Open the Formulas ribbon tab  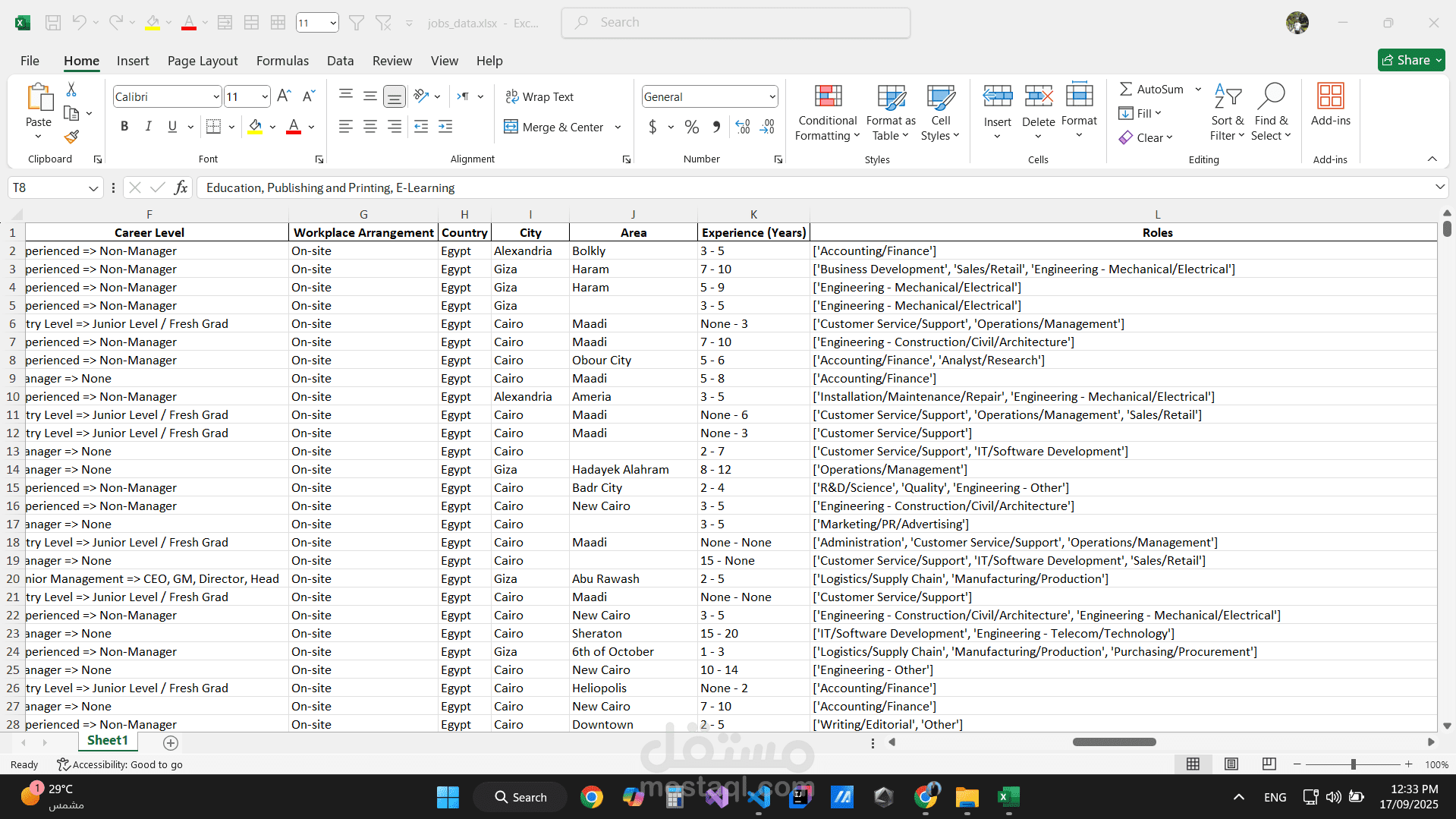point(282,61)
